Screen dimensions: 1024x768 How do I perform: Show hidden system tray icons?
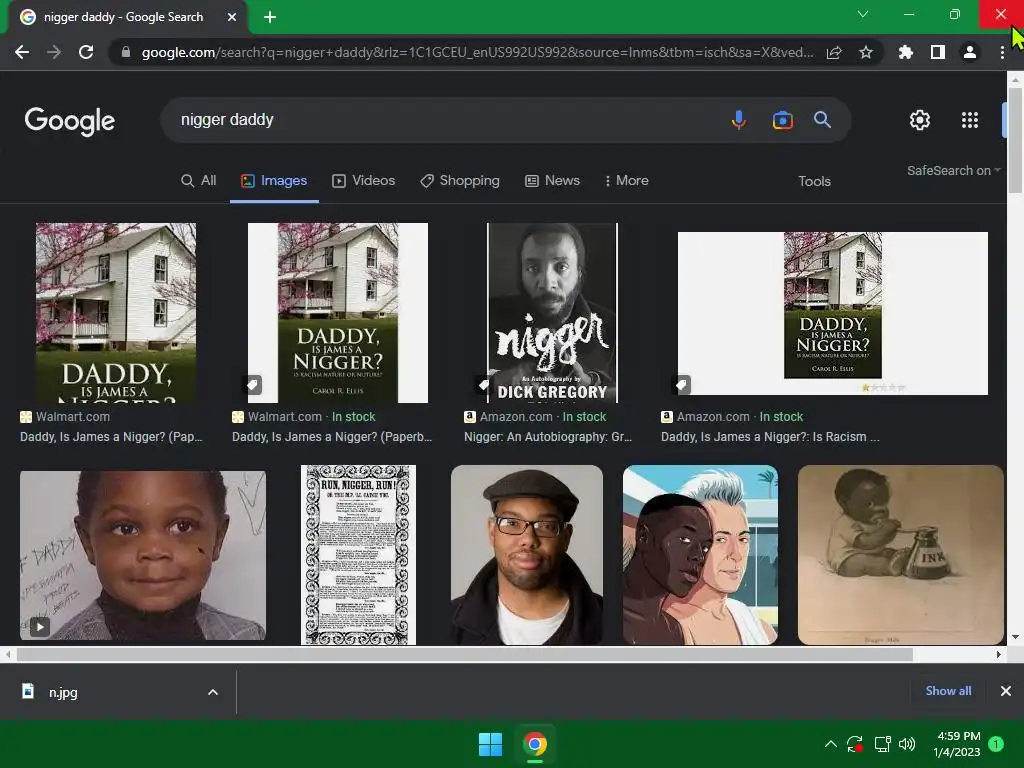(x=831, y=744)
